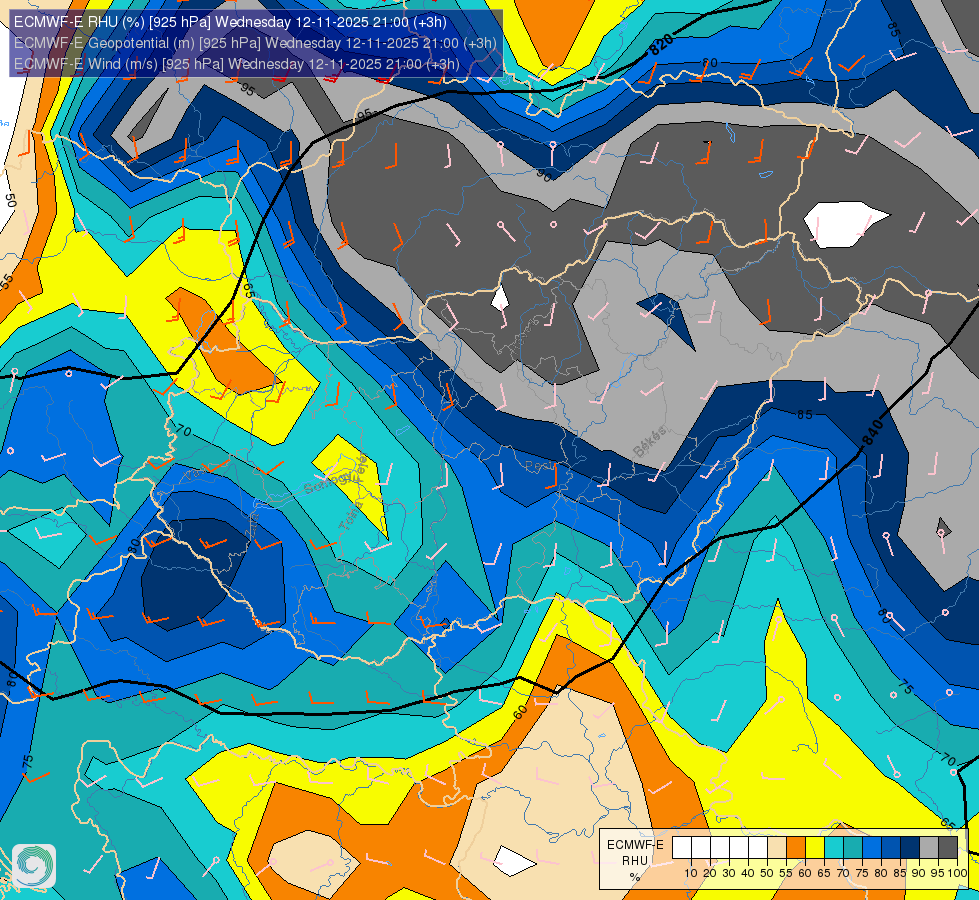
Task: Pick the yellow 60–65 legend swatch
Action: point(815,847)
